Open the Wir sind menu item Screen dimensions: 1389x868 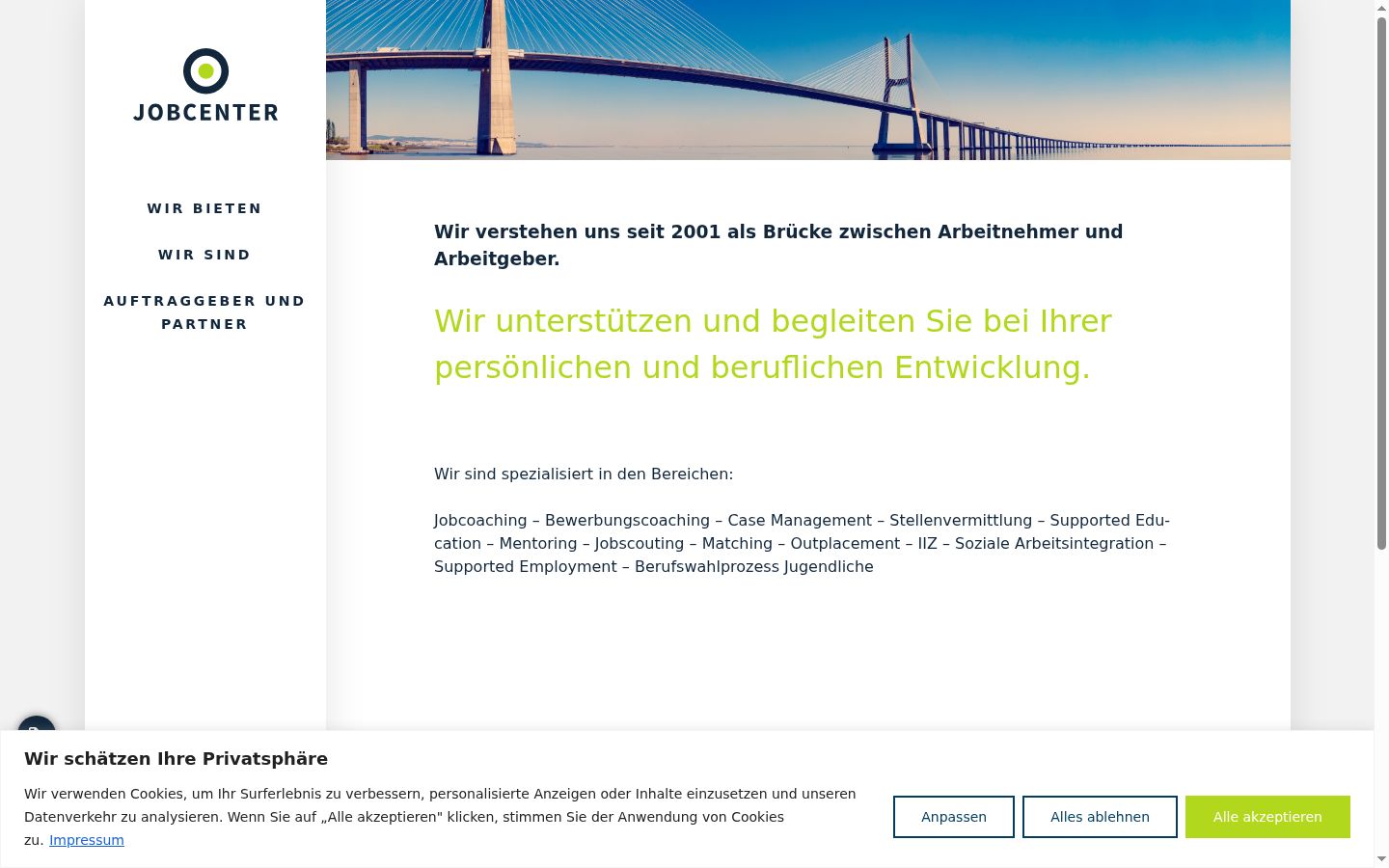pyautogui.click(x=204, y=255)
